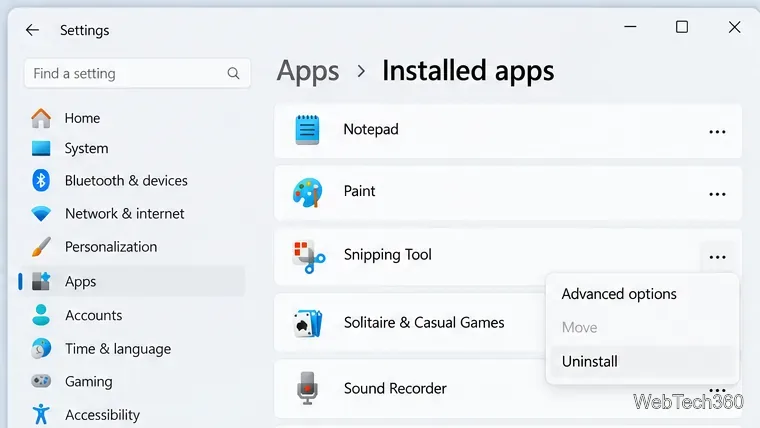Click the Solitaire cards icon
This screenshot has width=760, height=428.
point(308,323)
